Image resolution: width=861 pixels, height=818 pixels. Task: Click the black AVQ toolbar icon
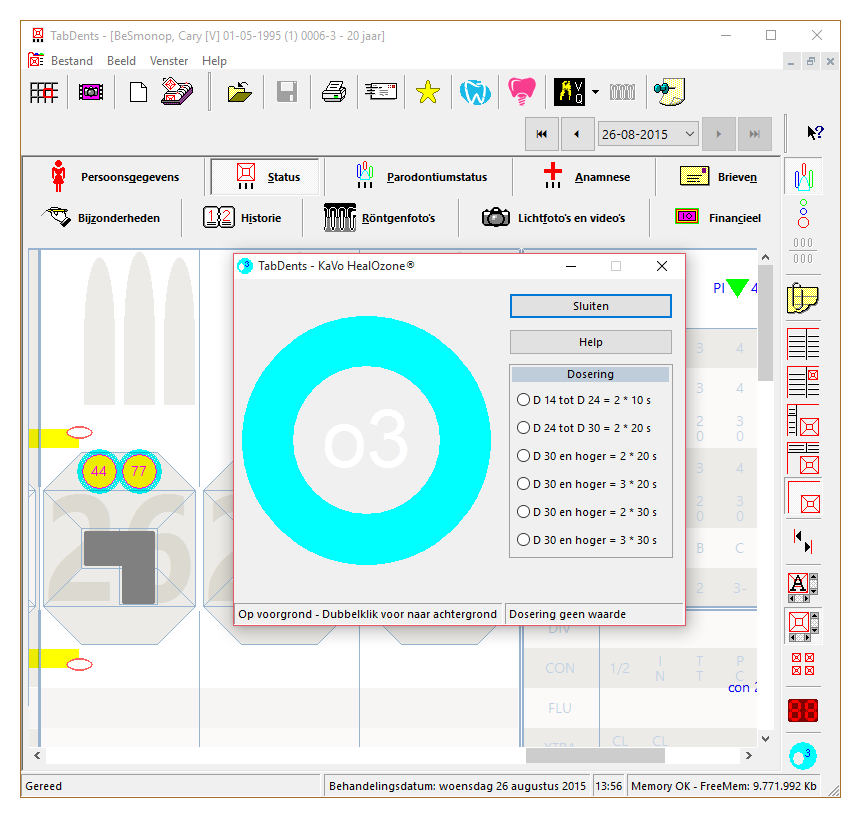(569, 92)
